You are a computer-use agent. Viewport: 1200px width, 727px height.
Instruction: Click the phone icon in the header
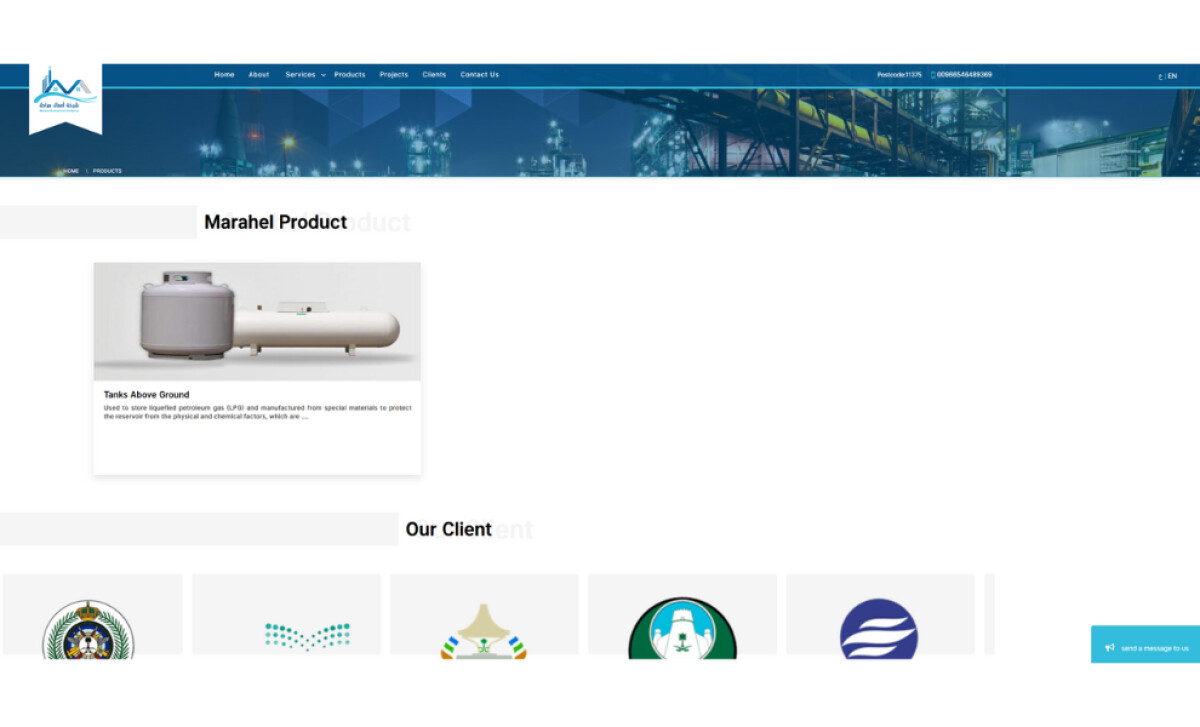tap(932, 74)
